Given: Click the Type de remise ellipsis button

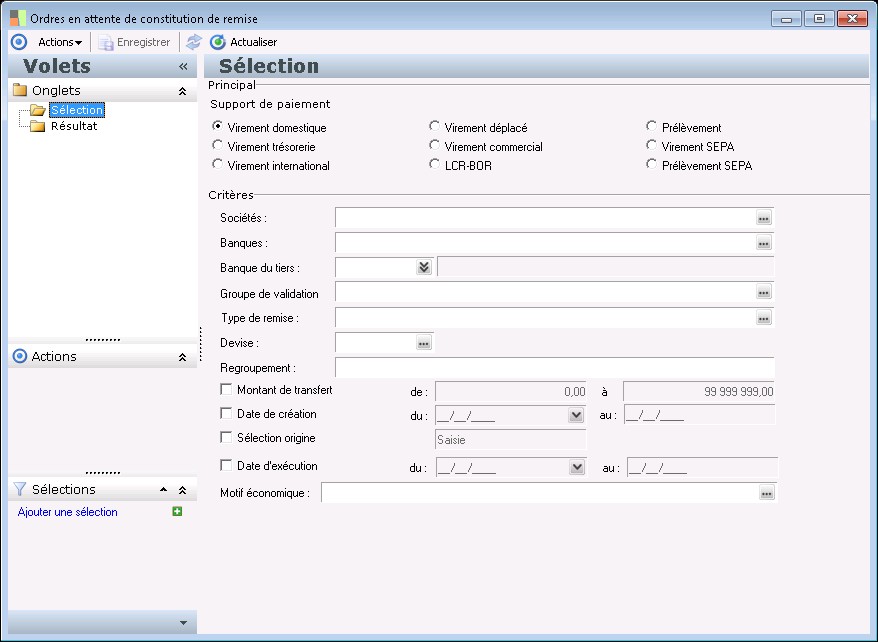Looking at the screenshot, I should (763, 318).
